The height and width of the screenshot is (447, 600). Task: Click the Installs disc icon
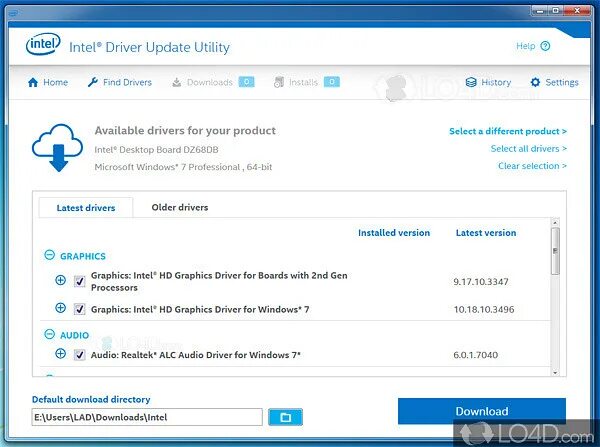pyautogui.click(x=279, y=82)
